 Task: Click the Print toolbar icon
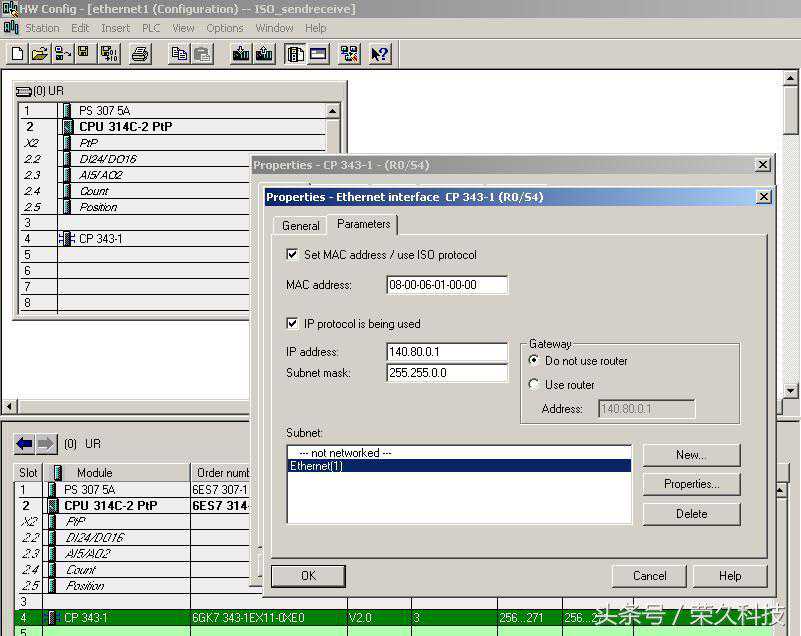[140, 54]
